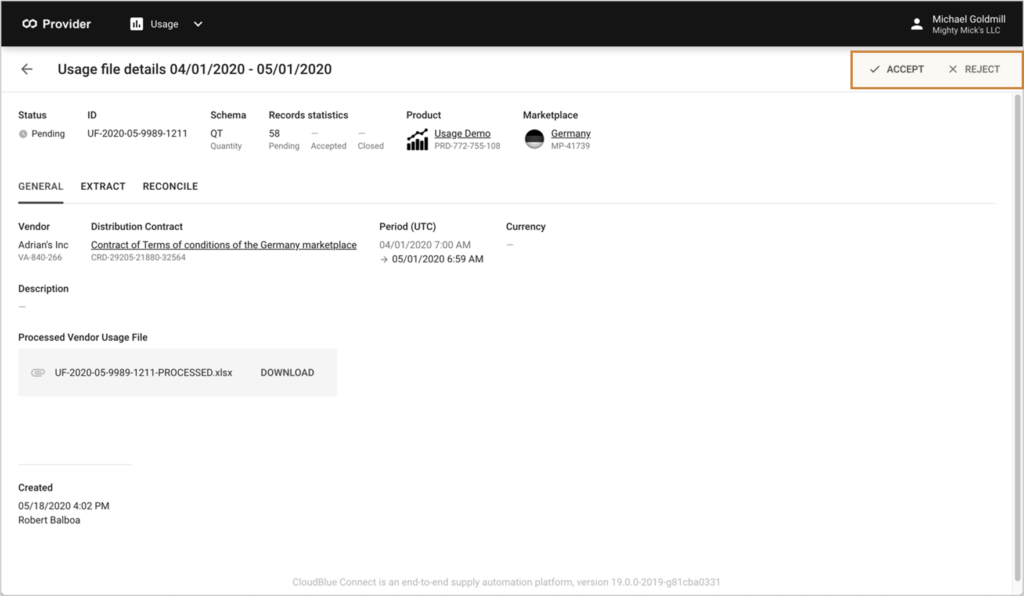
Task: Open Michael Goldmill account menu
Action: 968,24
